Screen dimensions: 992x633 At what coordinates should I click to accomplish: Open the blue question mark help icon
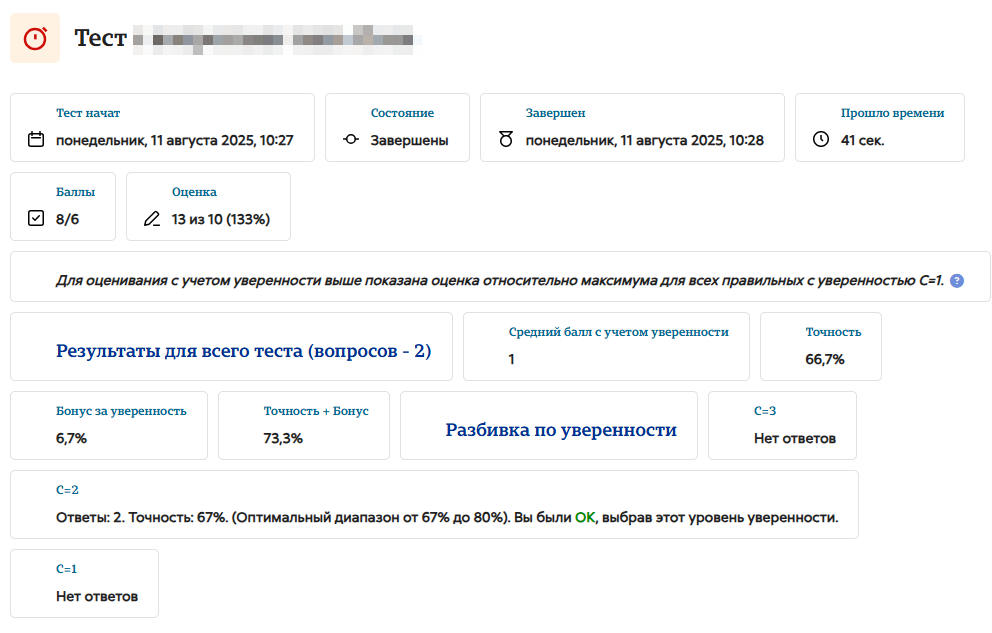[x=957, y=281]
